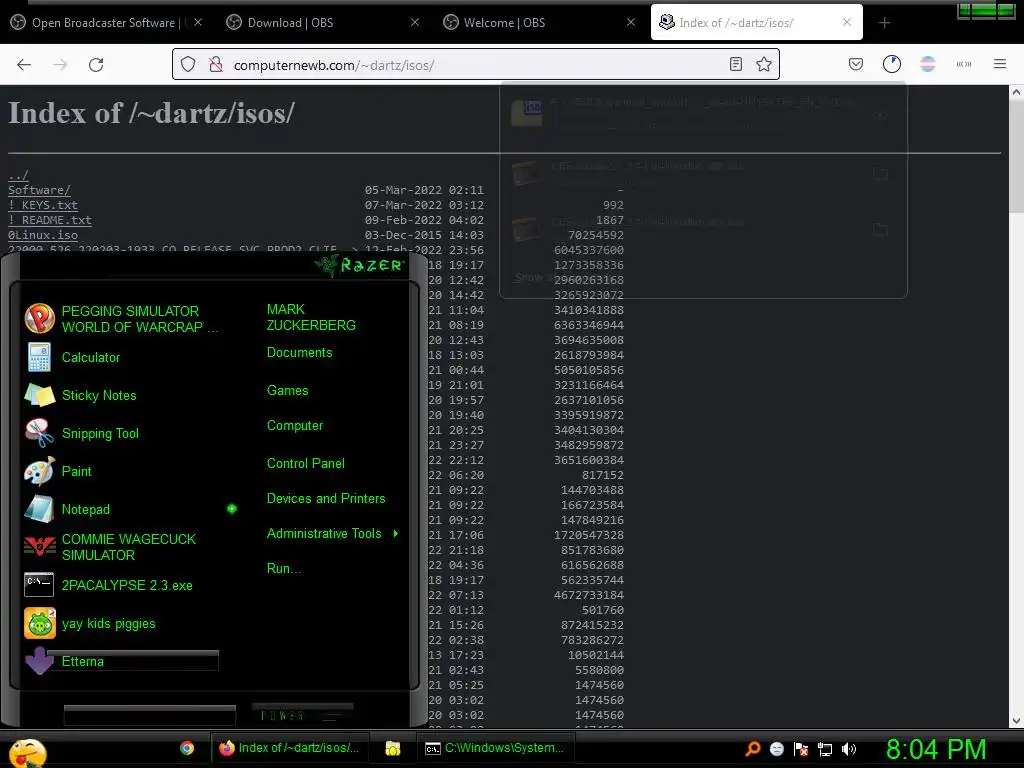
Task: Open a new browser tab
Action: click(x=884, y=23)
